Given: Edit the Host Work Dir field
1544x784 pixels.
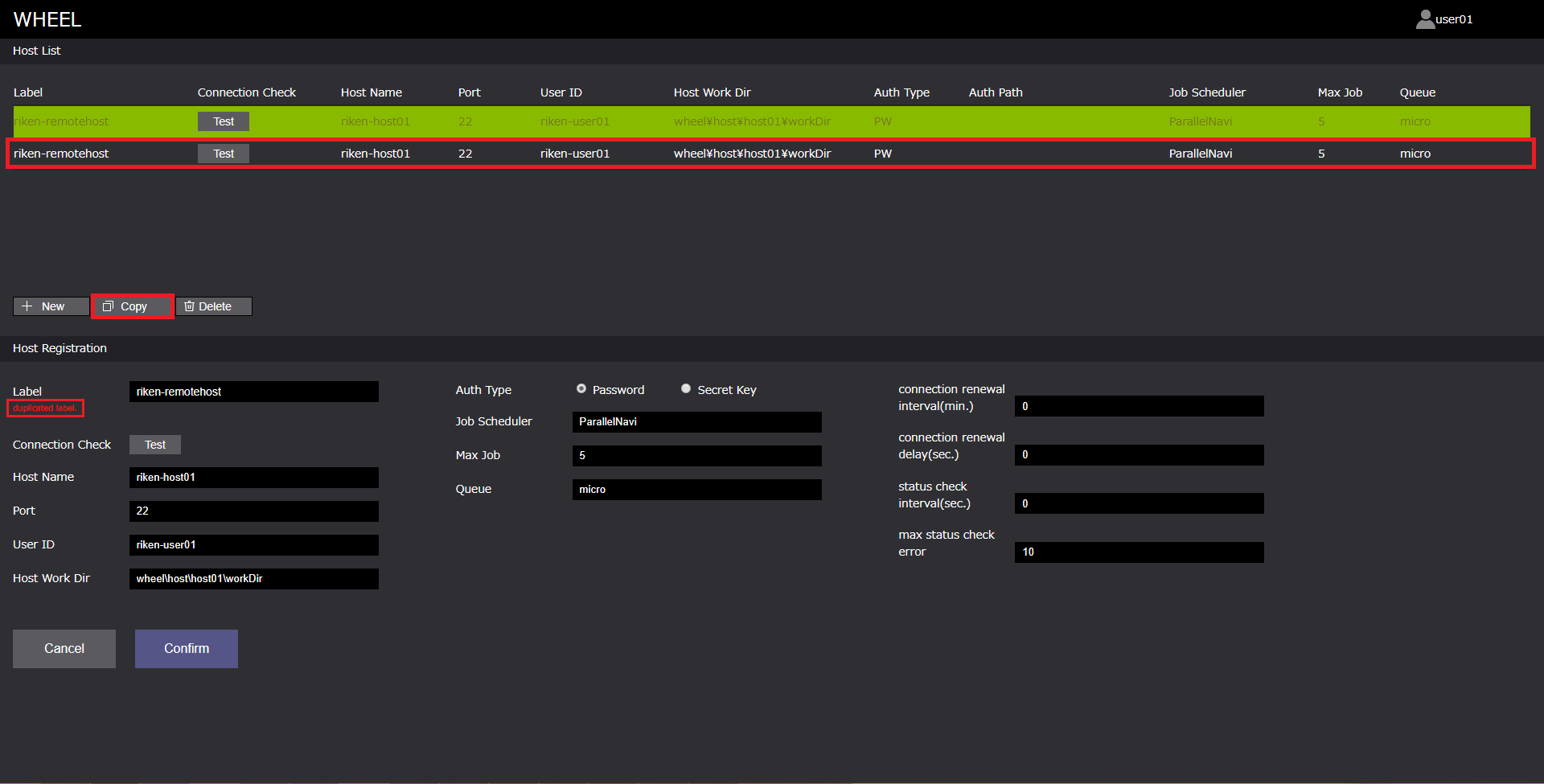Looking at the screenshot, I should tap(253, 579).
